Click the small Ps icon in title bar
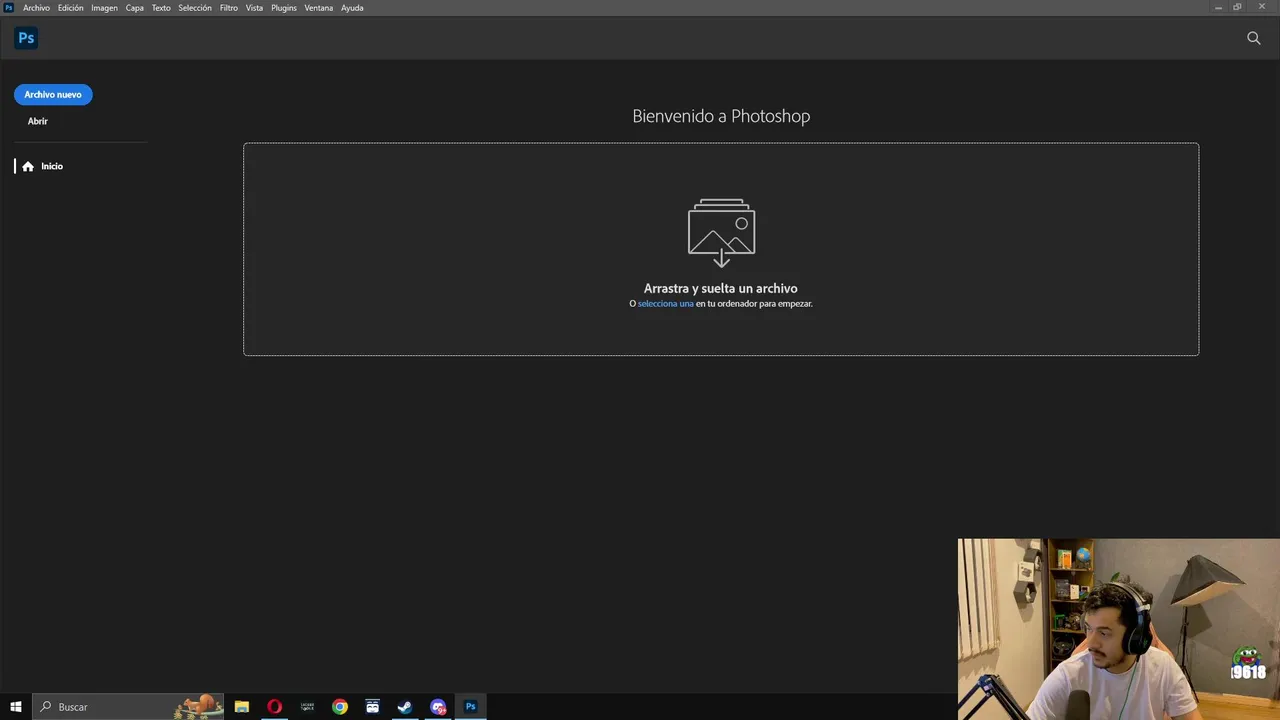 9,7
